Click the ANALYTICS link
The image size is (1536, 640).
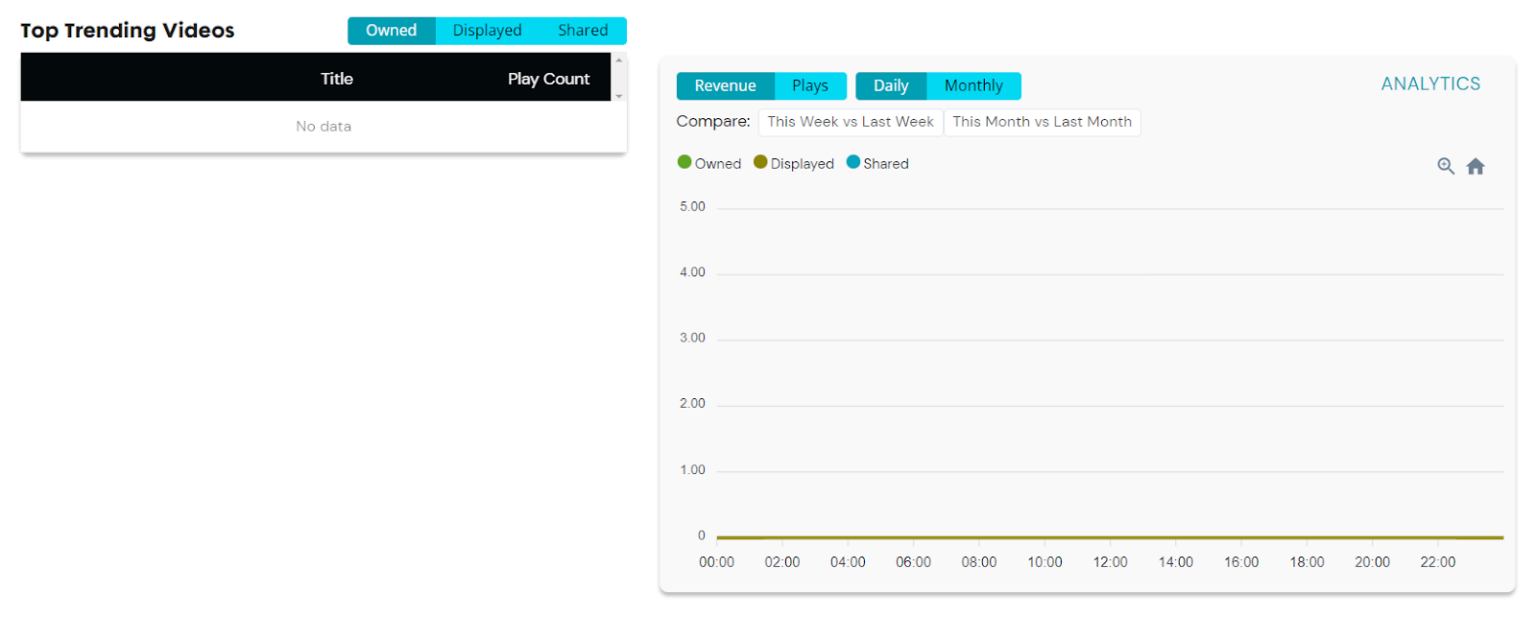coord(1430,84)
